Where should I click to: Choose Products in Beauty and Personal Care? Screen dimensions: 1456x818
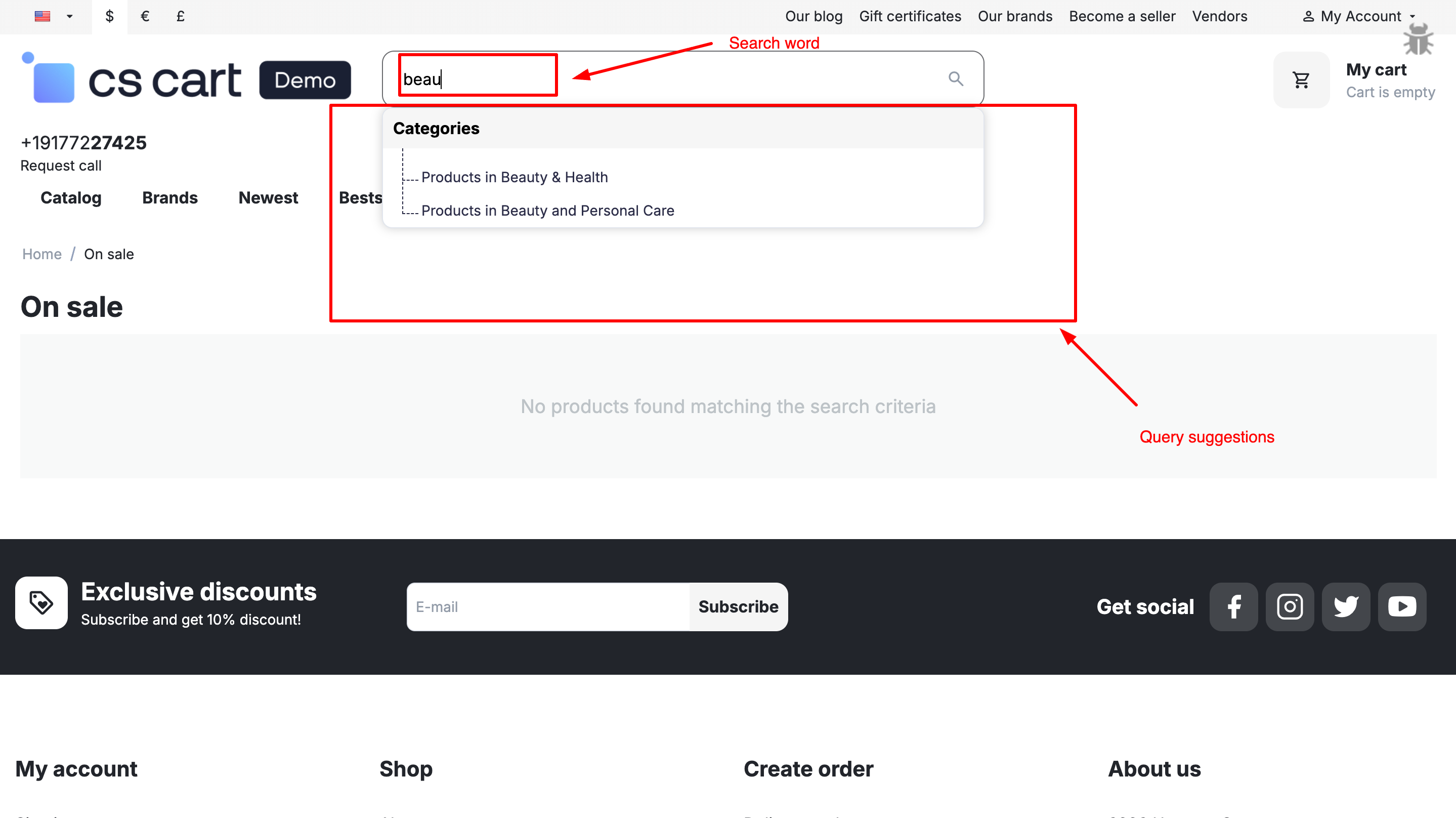point(547,211)
